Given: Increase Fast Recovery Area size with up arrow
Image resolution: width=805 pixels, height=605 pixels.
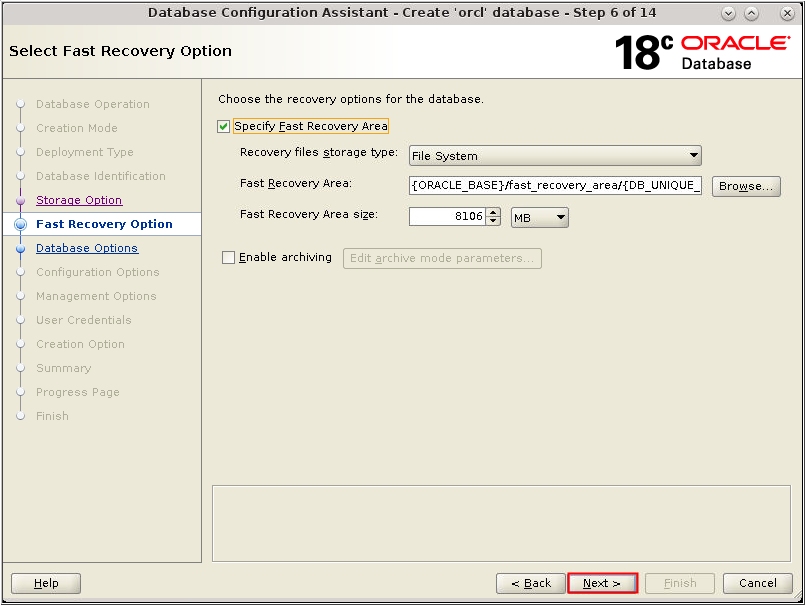Looking at the screenshot, I should click(x=493, y=212).
